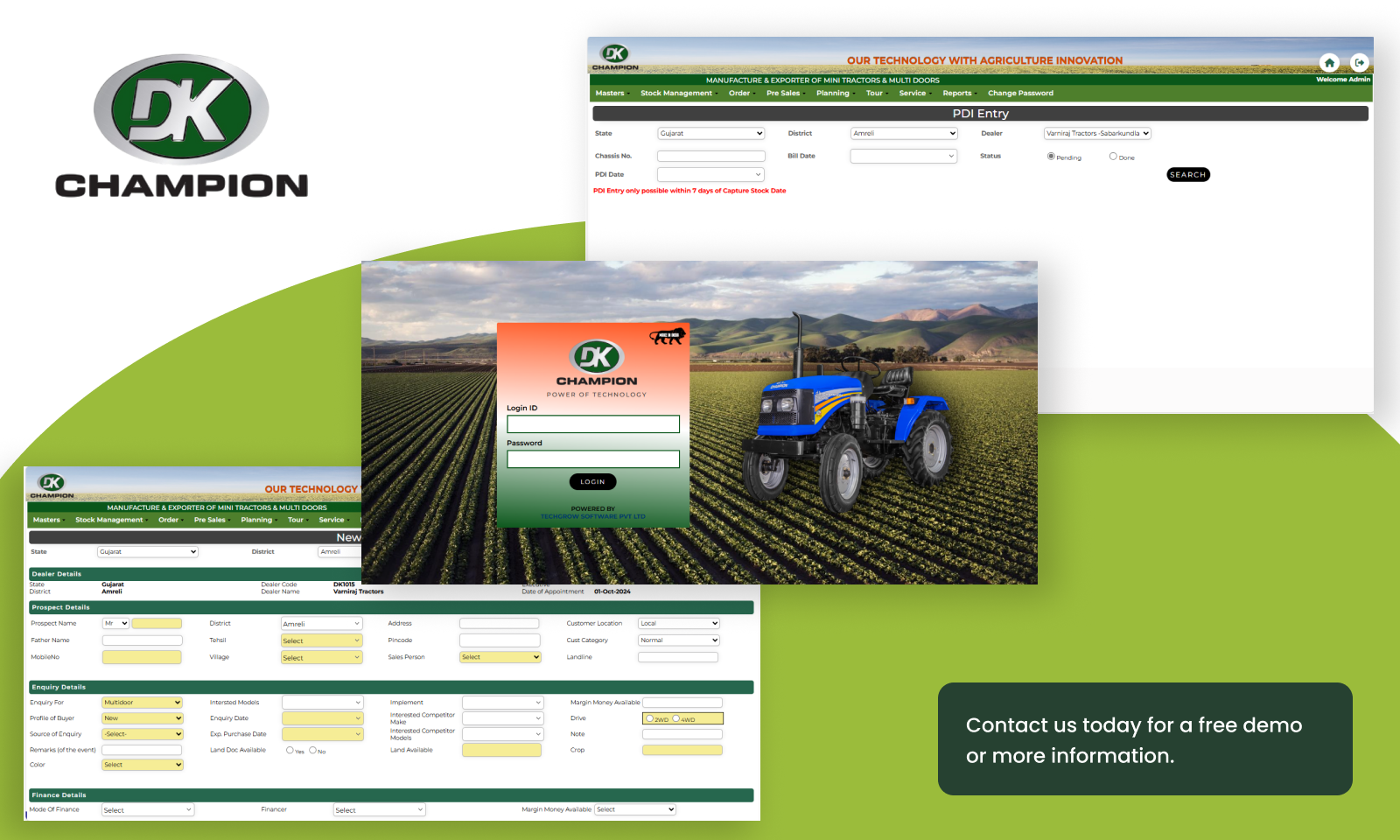Screen dimensions: 1400x840
Task: Open Margin Money Available dropdown in Finance Details
Action: pos(635,810)
